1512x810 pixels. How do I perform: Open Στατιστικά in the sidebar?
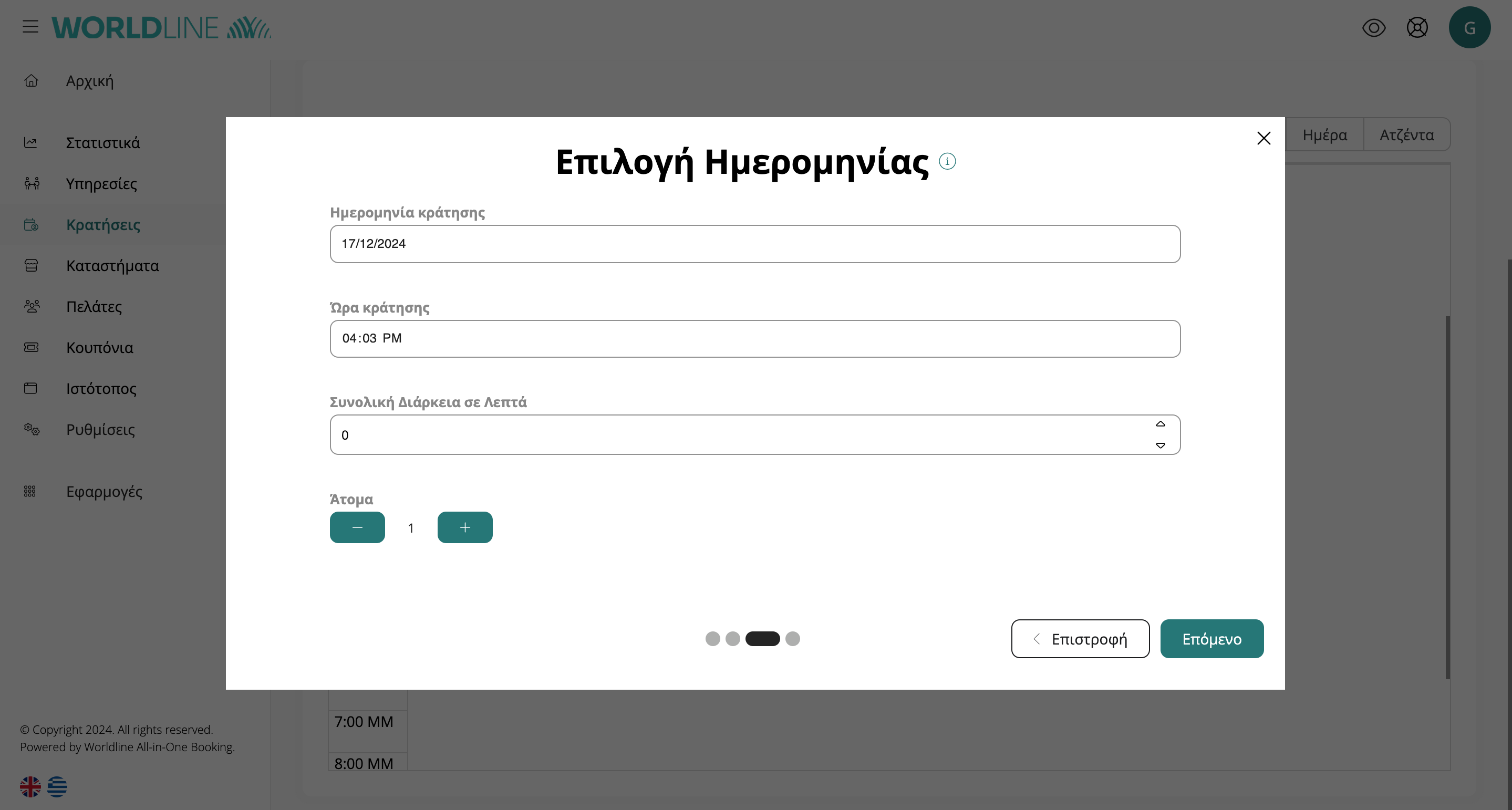tap(103, 143)
